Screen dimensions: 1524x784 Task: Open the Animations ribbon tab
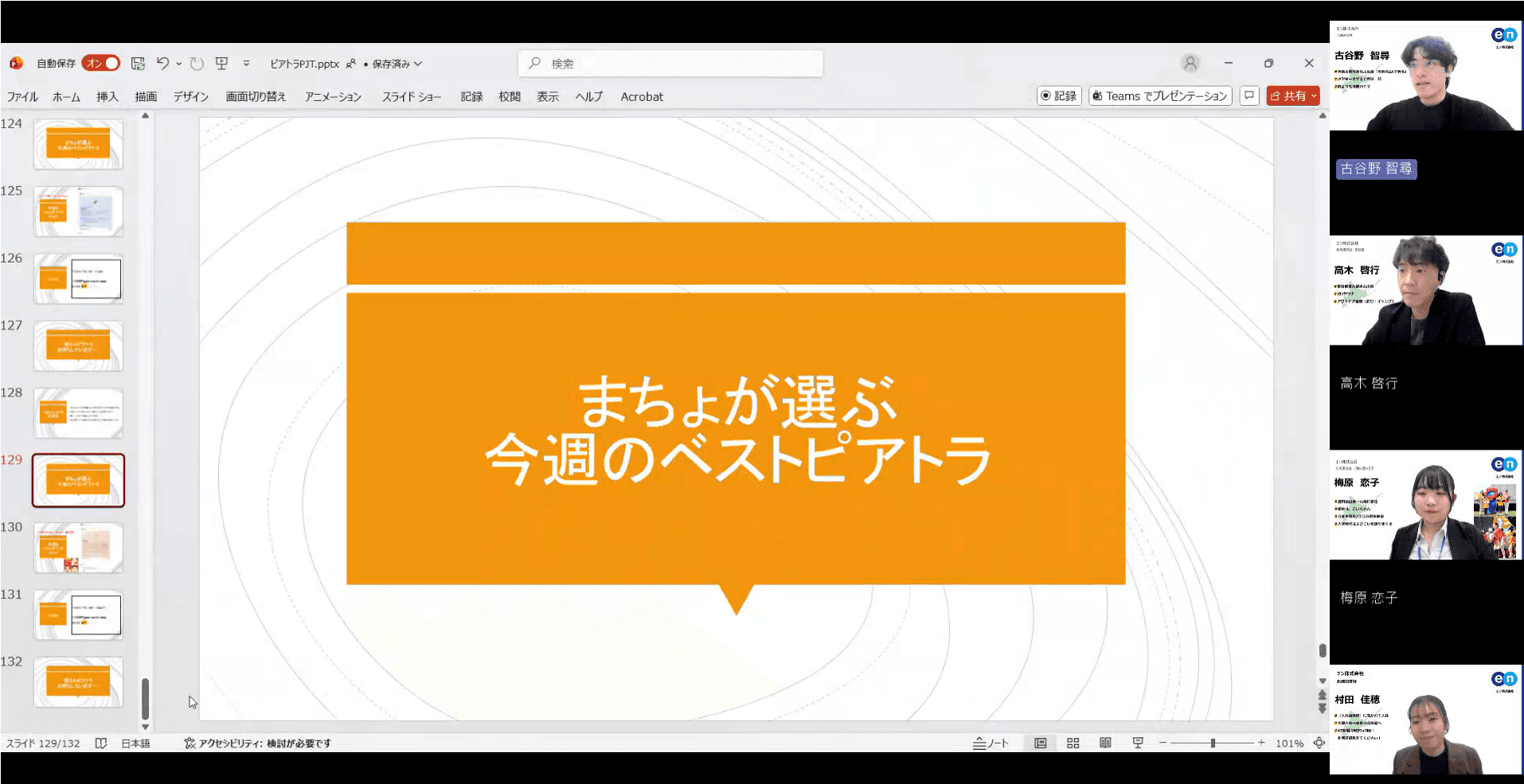pyautogui.click(x=333, y=96)
